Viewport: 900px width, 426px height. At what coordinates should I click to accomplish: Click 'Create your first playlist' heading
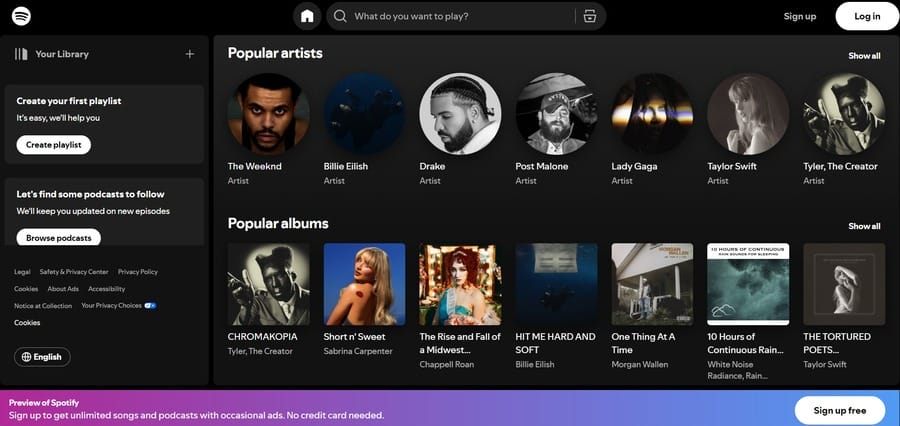coord(69,101)
